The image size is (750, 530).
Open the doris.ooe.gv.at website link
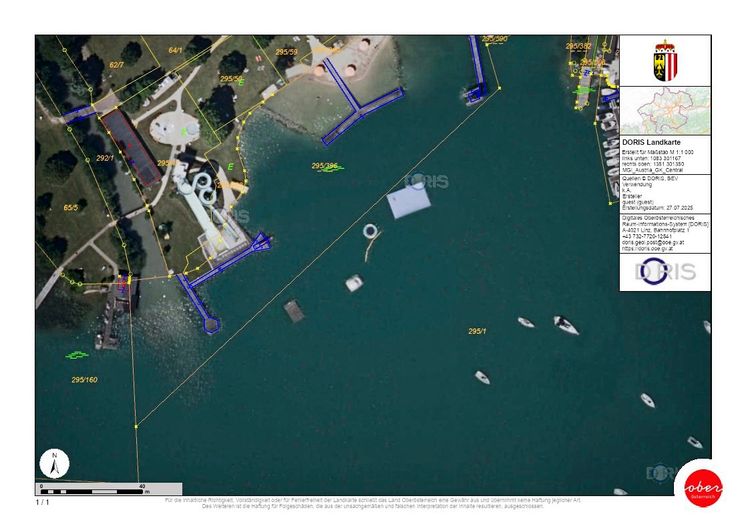coord(650,248)
